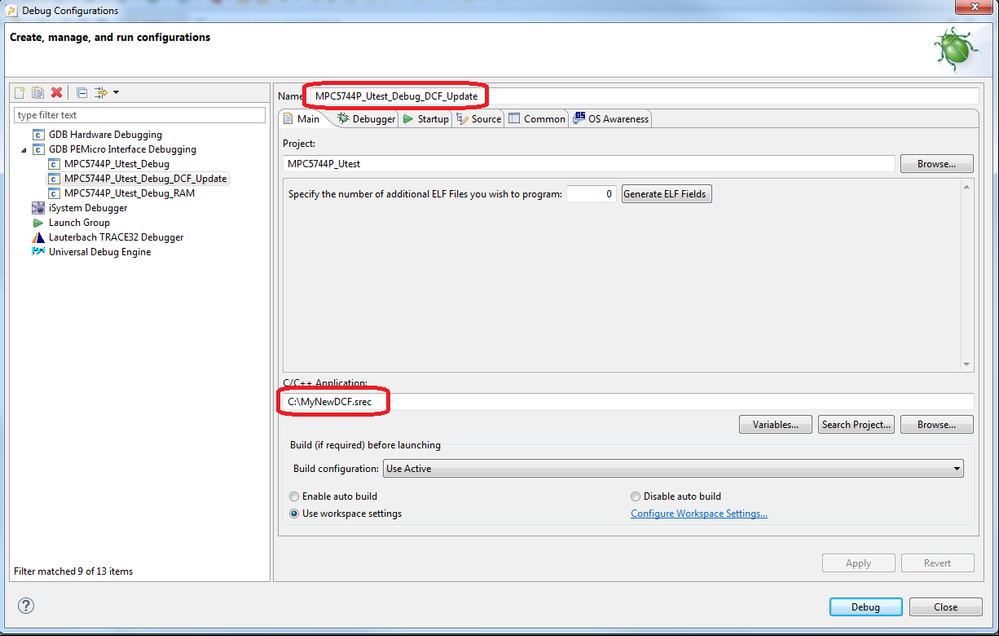This screenshot has width=999, height=636.
Task: Click the Project text field
Action: pos(589,164)
